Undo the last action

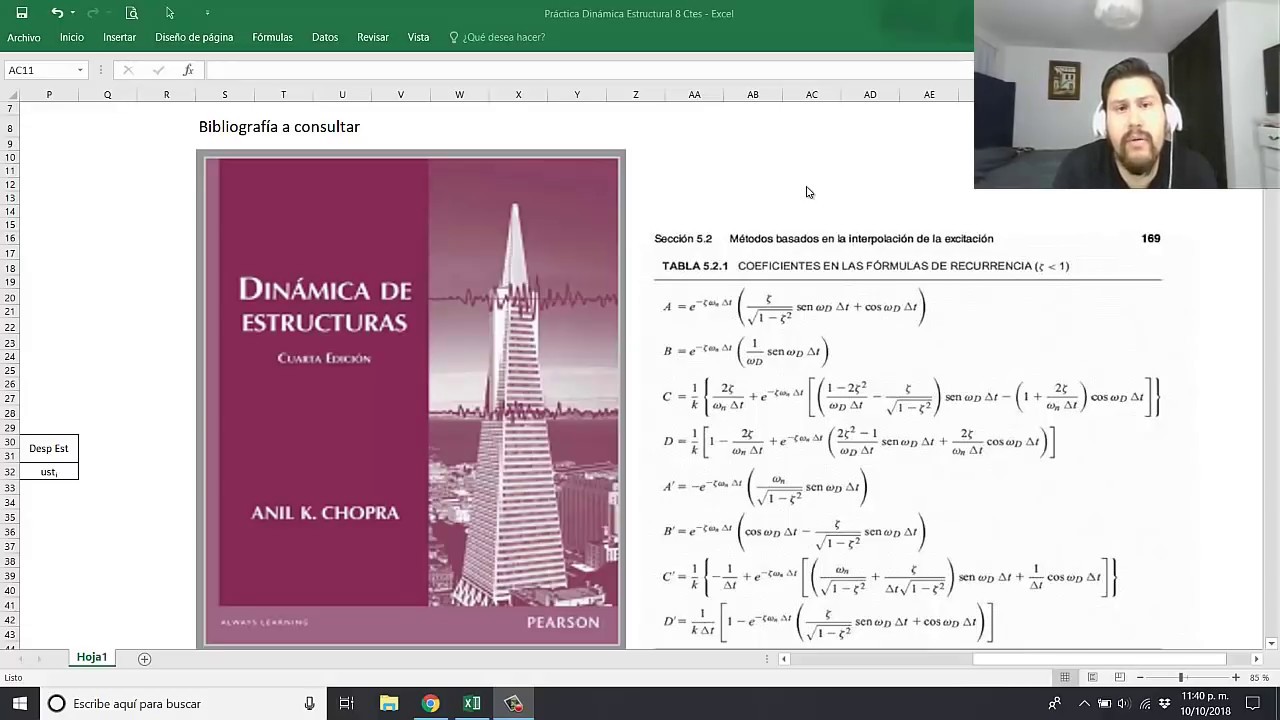[57, 13]
